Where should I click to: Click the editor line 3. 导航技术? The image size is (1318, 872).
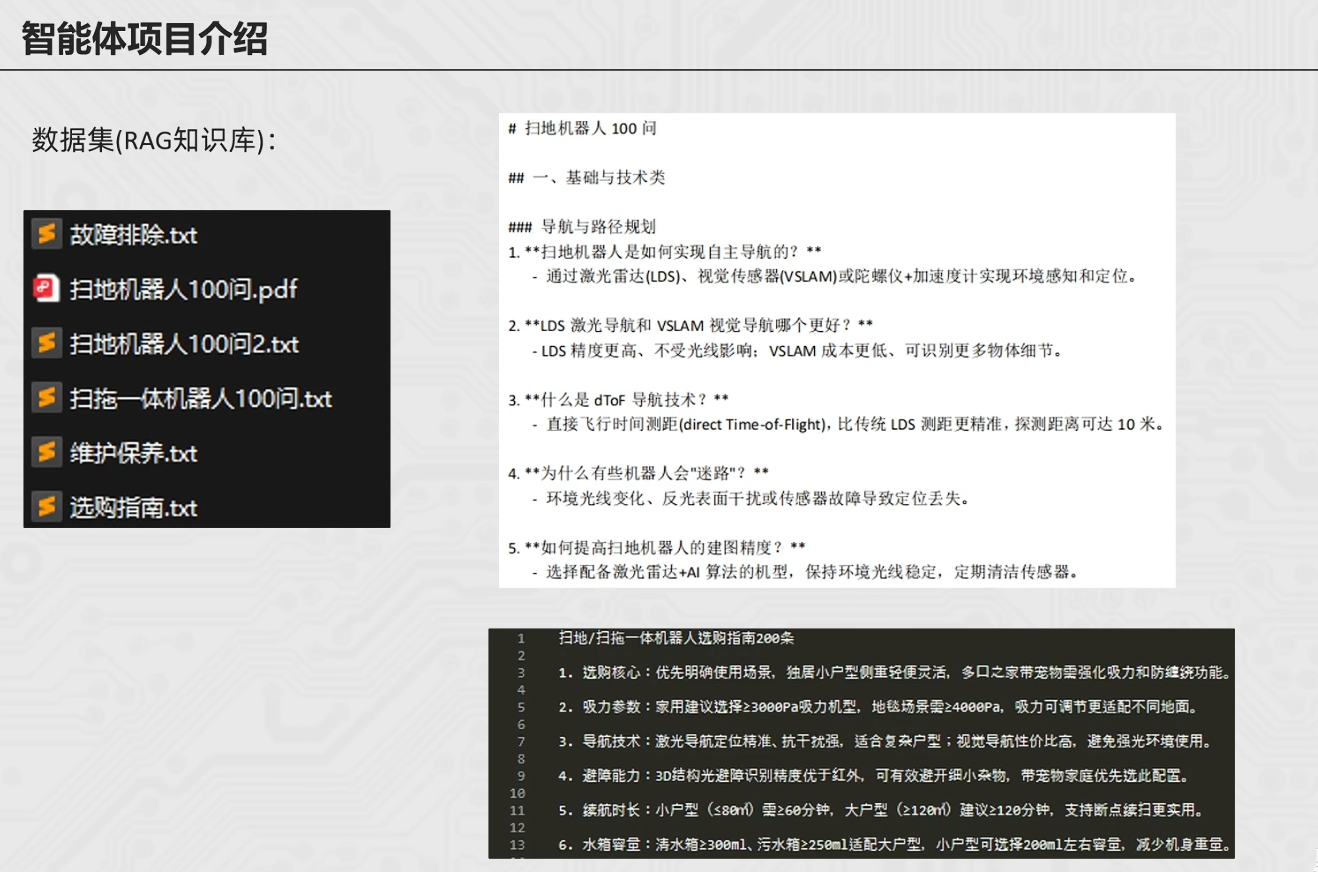click(887, 742)
